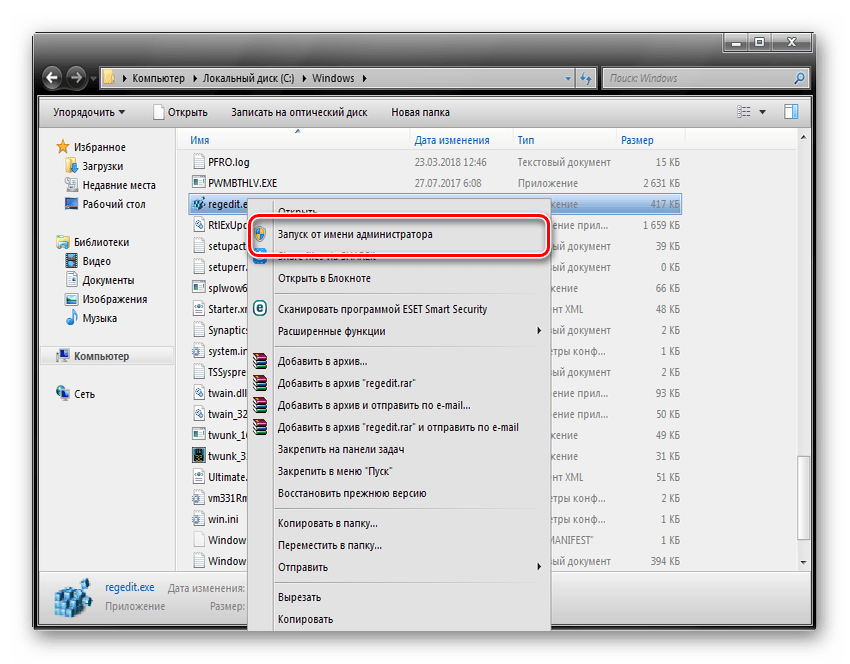This screenshot has height=664, width=850.
Task: Click the WinRAR icon beside 'Добавить в архив...'
Action: click(x=261, y=361)
